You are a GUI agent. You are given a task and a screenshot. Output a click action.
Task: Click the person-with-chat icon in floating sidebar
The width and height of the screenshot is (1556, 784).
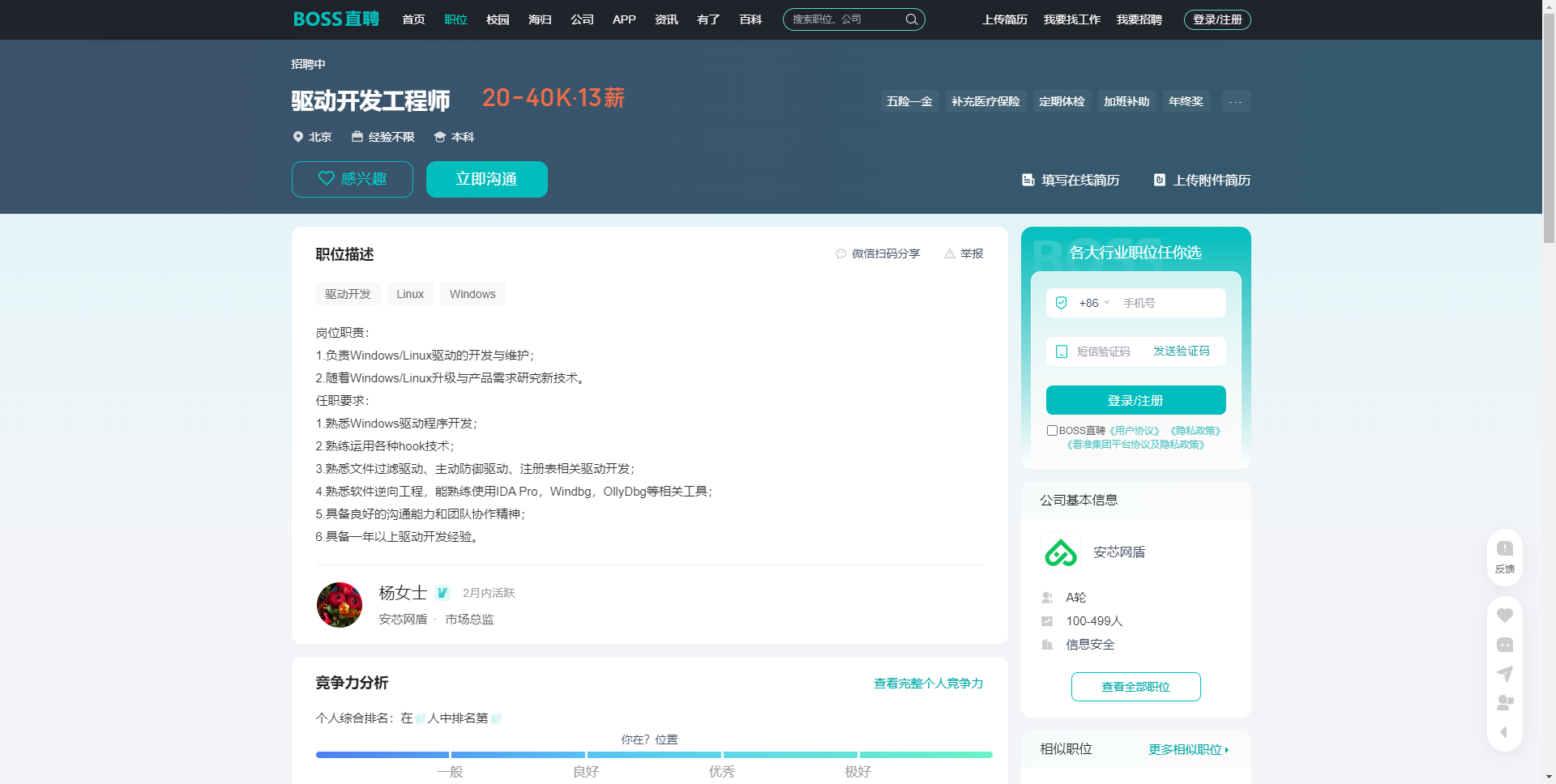pos(1504,702)
